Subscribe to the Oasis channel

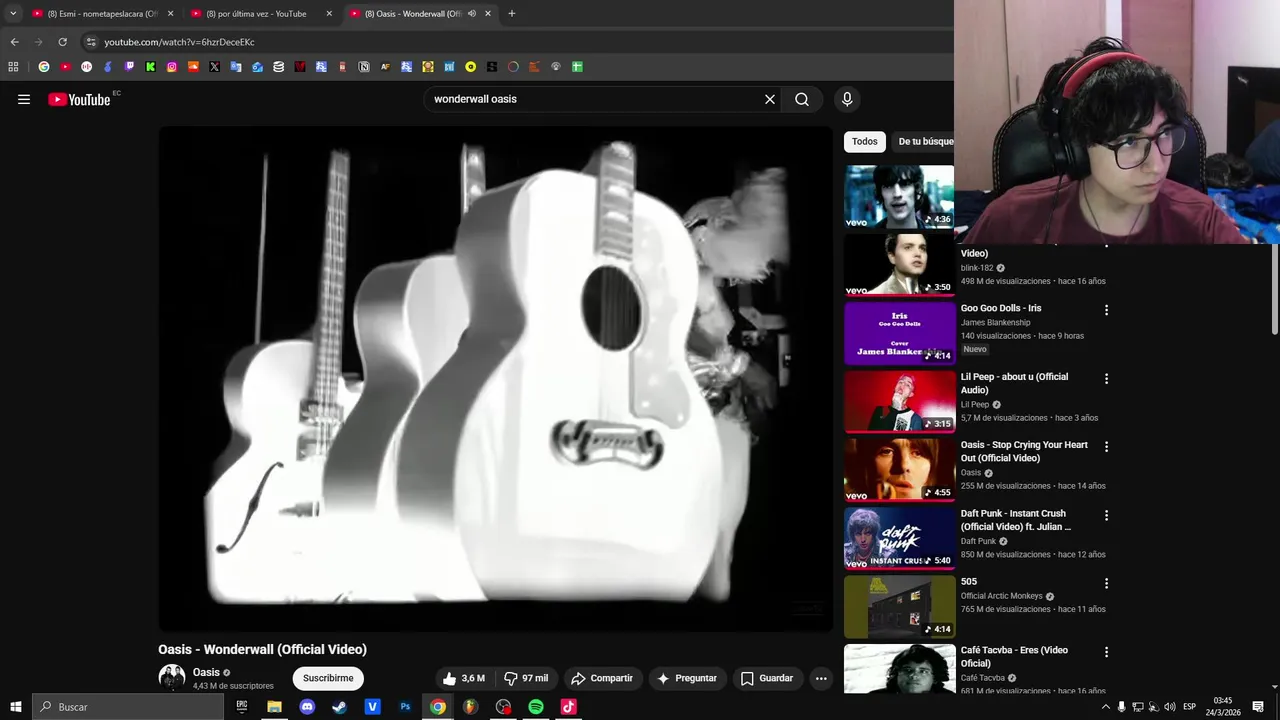click(x=328, y=678)
